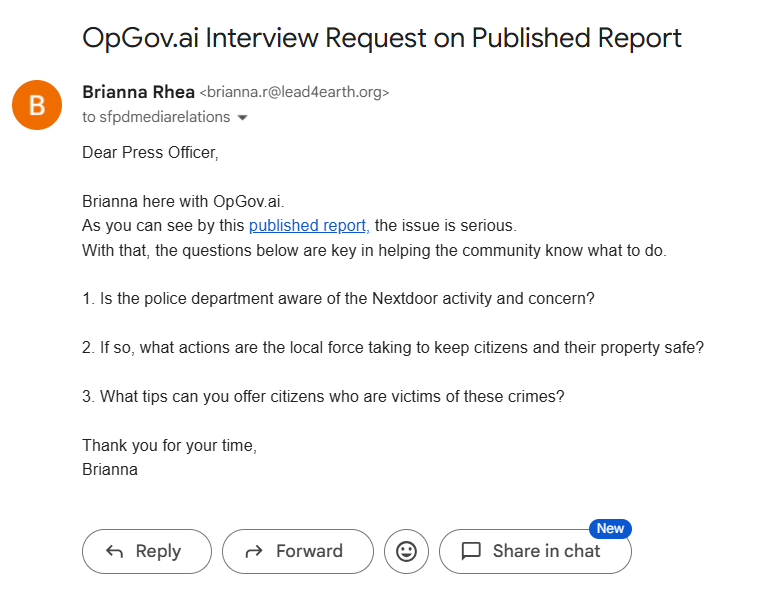Open the "published report" hyperlink

click(x=309, y=225)
